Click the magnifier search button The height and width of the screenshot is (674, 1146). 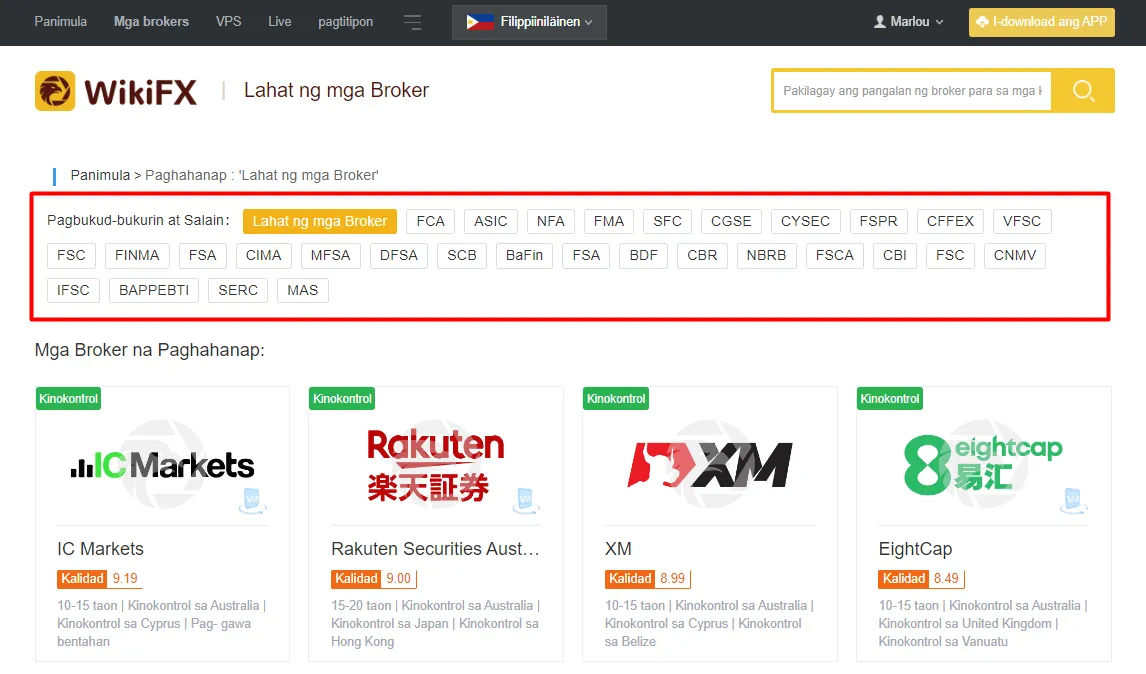pos(1083,91)
